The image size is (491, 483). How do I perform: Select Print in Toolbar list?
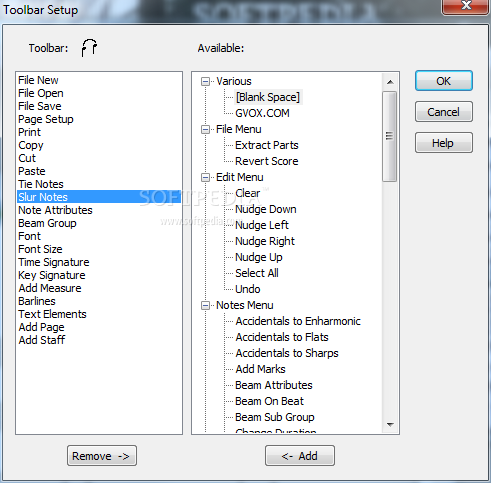coord(99,132)
